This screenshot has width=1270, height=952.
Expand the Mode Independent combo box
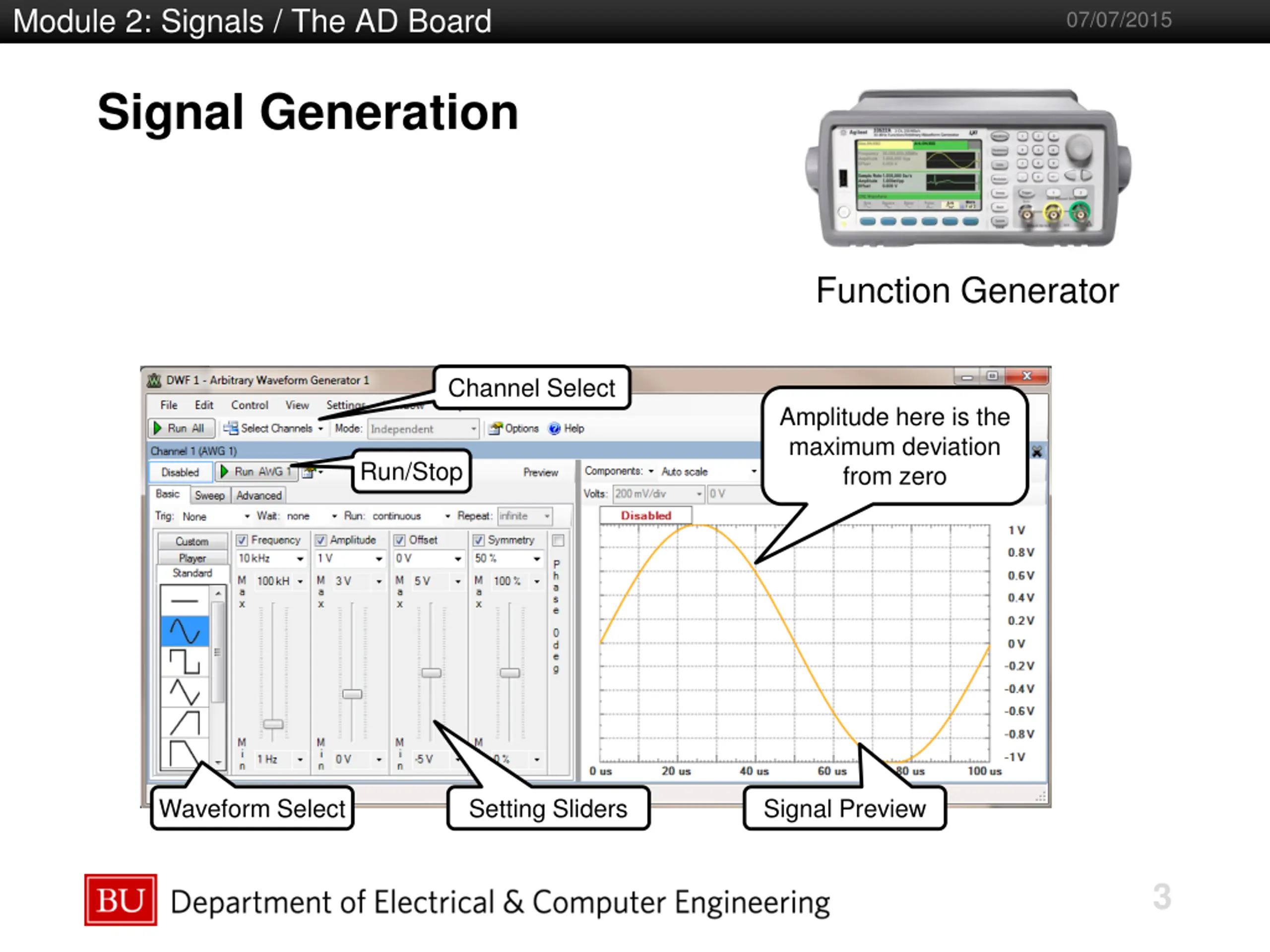point(423,429)
